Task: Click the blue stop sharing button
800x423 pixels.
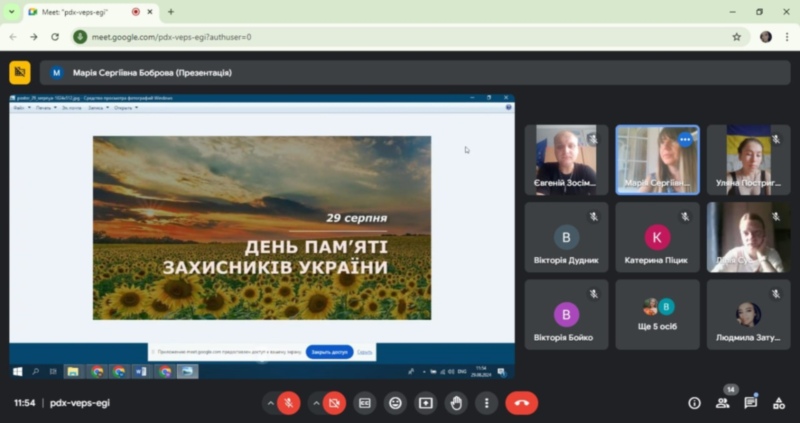Action: tap(329, 352)
